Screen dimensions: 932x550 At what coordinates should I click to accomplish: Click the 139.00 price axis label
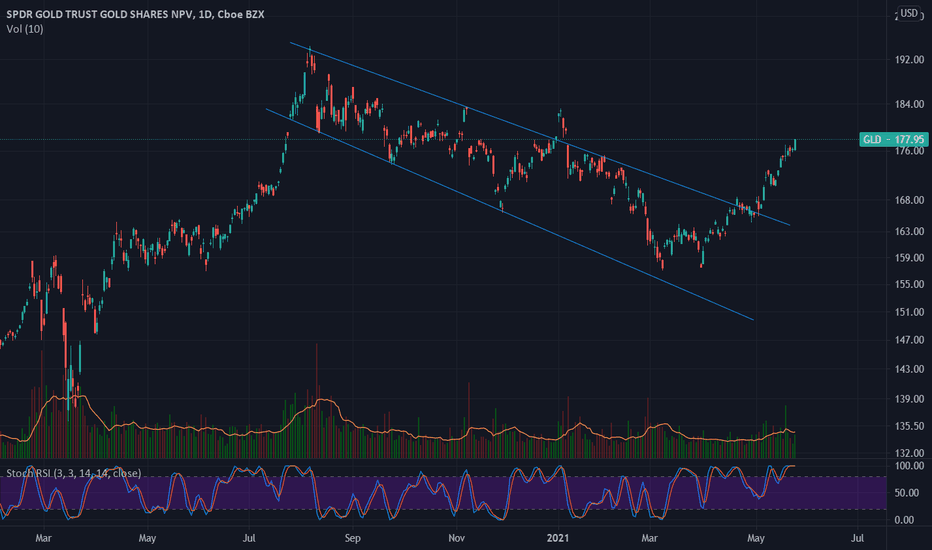[909, 399]
